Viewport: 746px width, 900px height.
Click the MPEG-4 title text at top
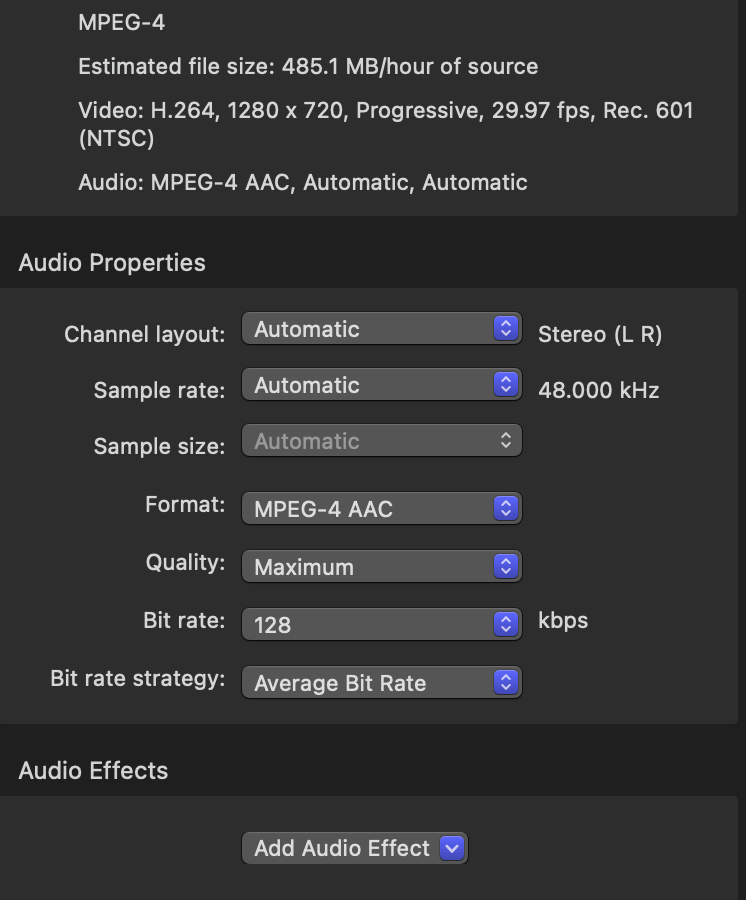point(121,22)
